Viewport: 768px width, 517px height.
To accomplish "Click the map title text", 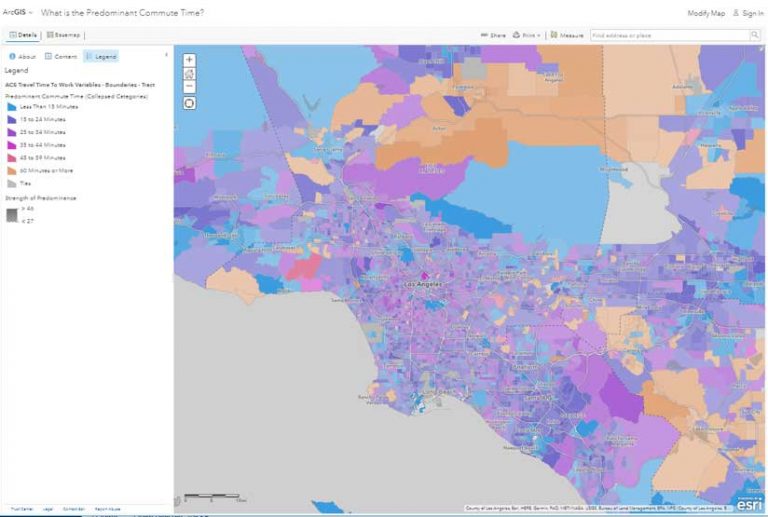I will pyautogui.click(x=122, y=13).
